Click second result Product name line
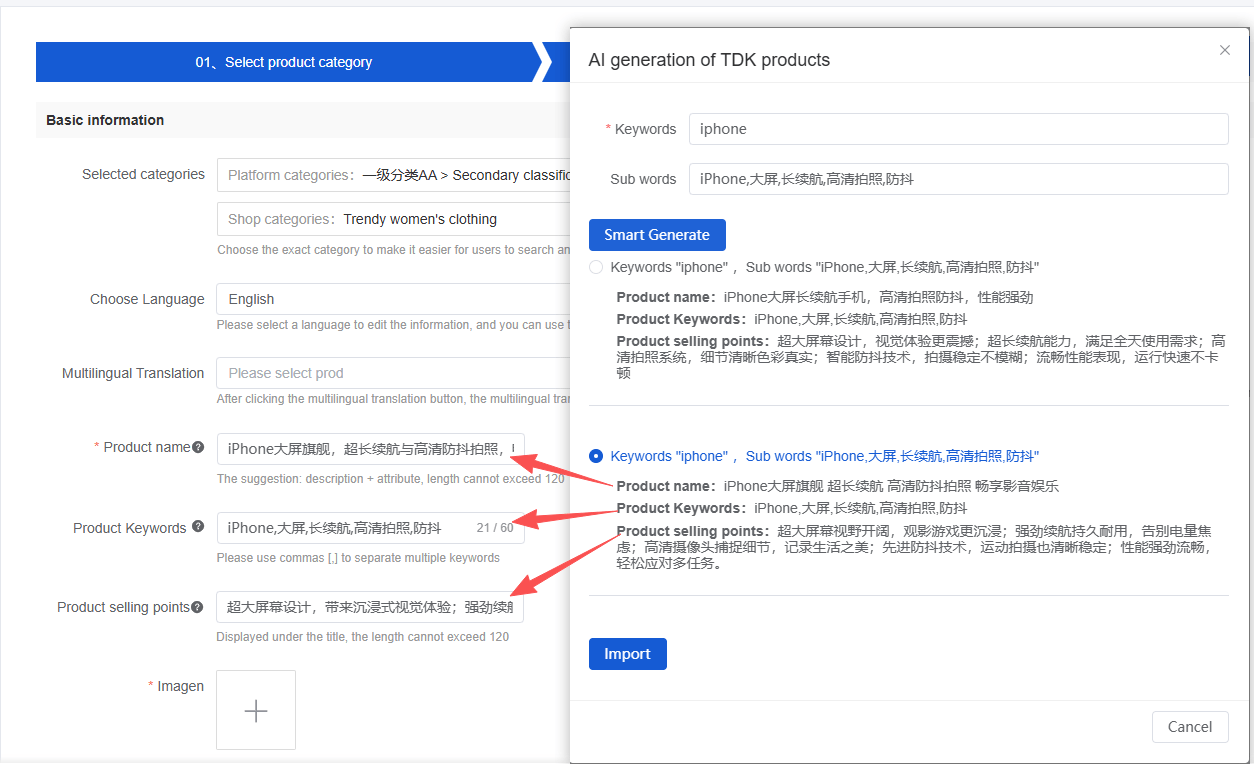 (837, 486)
